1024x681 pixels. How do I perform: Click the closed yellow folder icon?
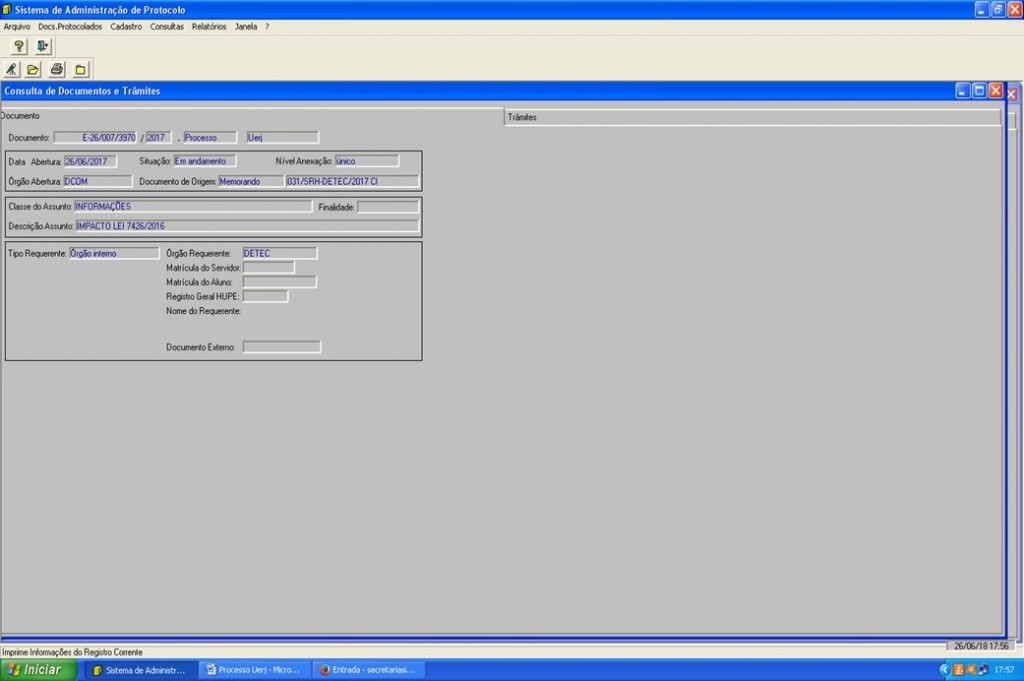click(81, 69)
